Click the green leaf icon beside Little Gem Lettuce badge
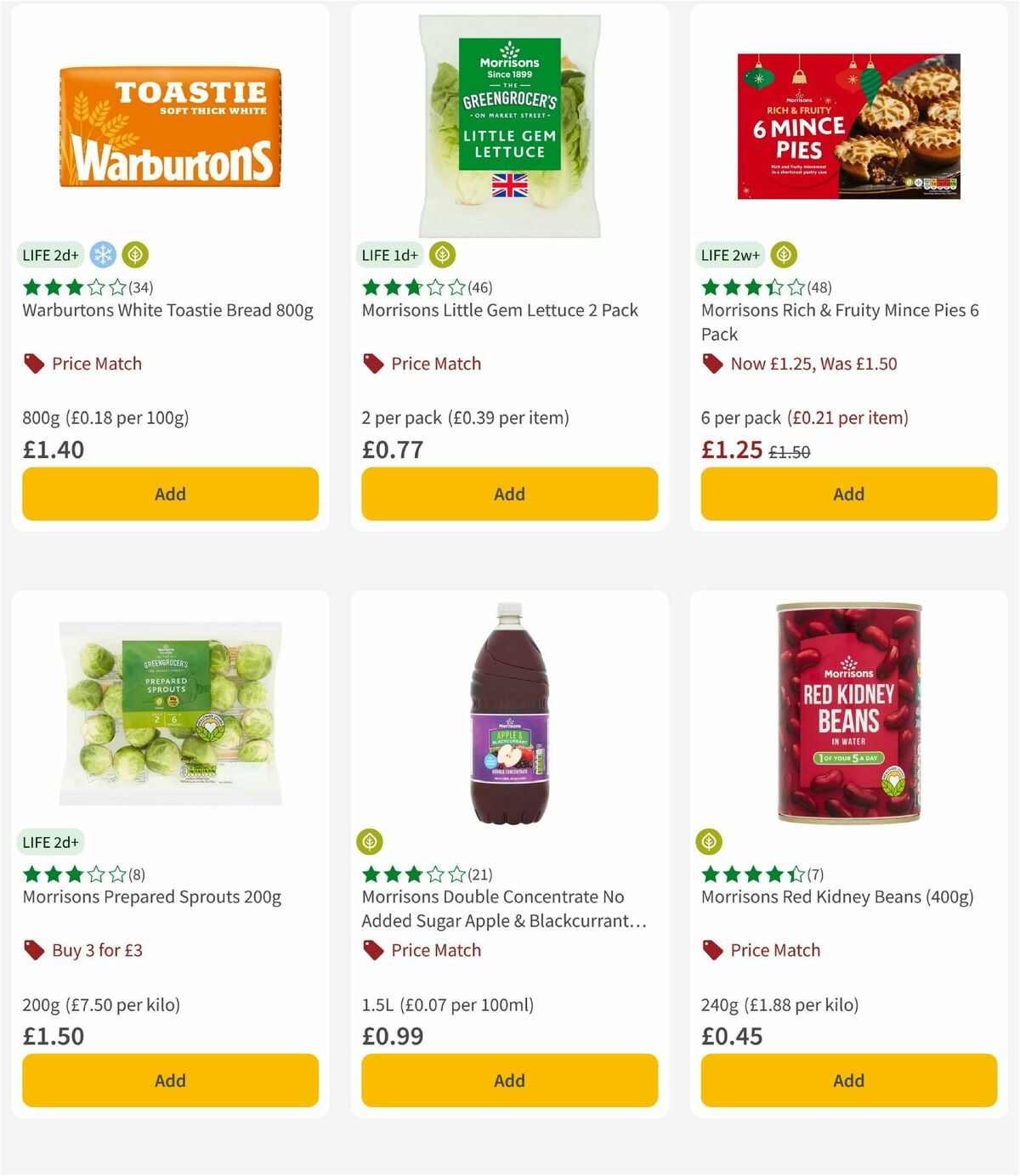This screenshot has height=1176, width=1020. [x=441, y=254]
